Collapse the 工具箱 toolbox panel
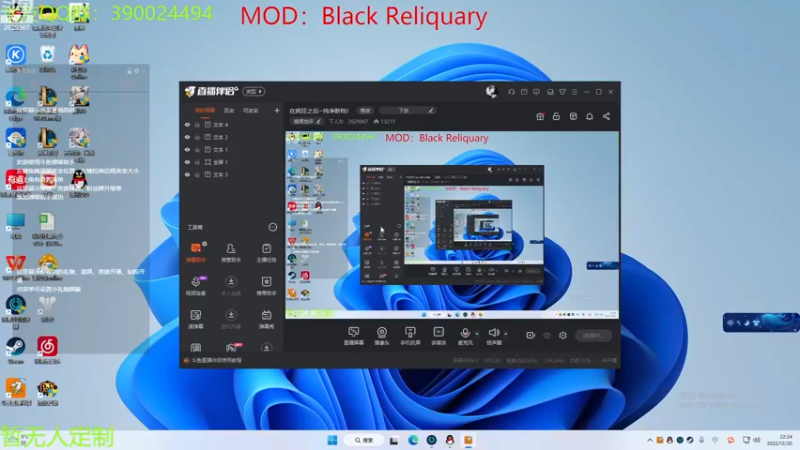 273,227
